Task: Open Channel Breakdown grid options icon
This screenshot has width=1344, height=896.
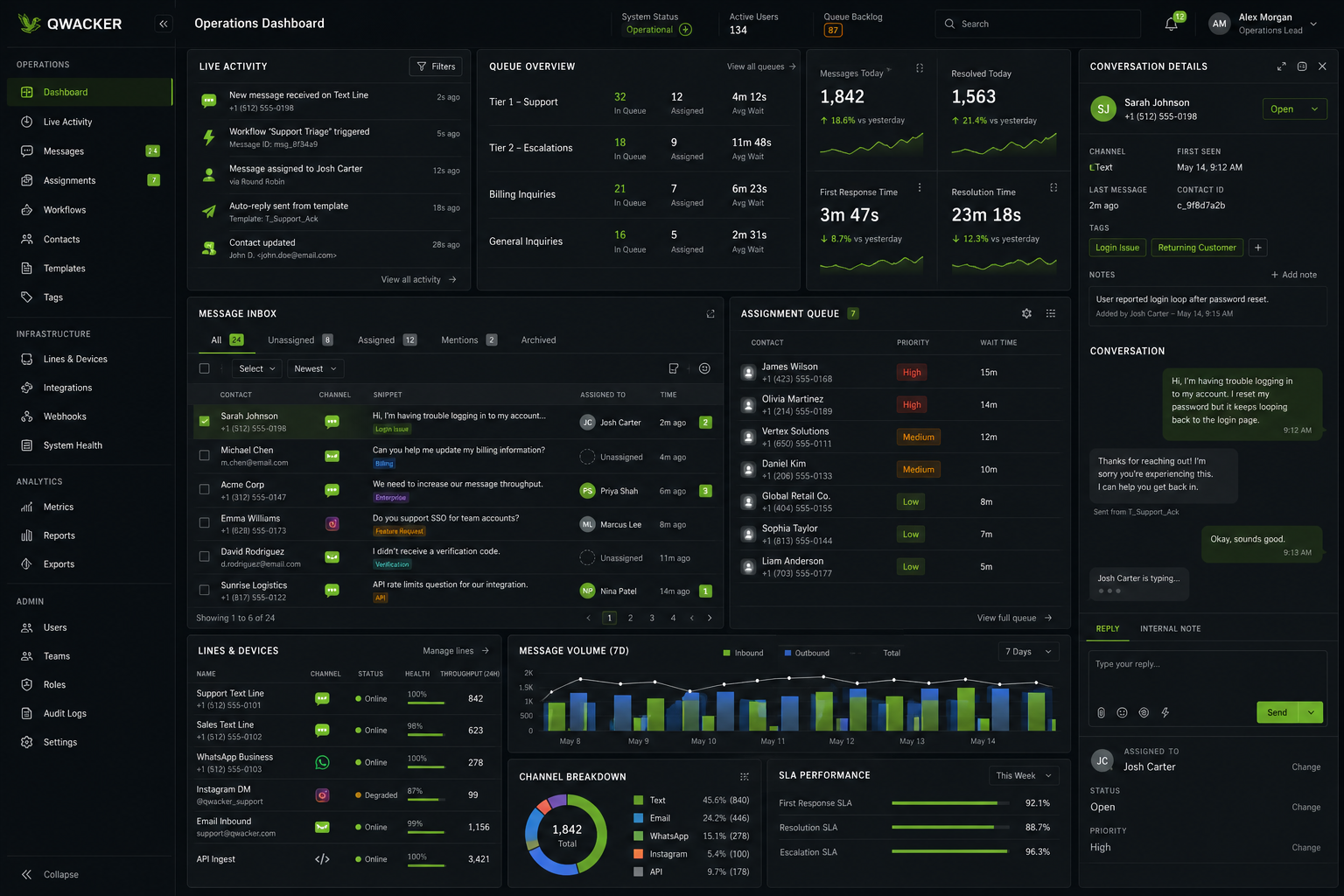Action: (745, 777)
